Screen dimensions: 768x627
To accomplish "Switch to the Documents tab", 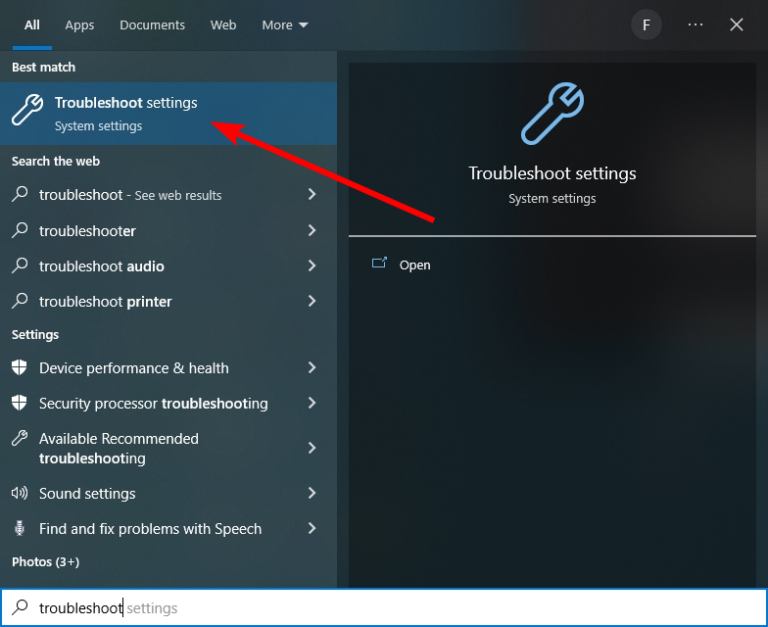I will pos(152,25).
